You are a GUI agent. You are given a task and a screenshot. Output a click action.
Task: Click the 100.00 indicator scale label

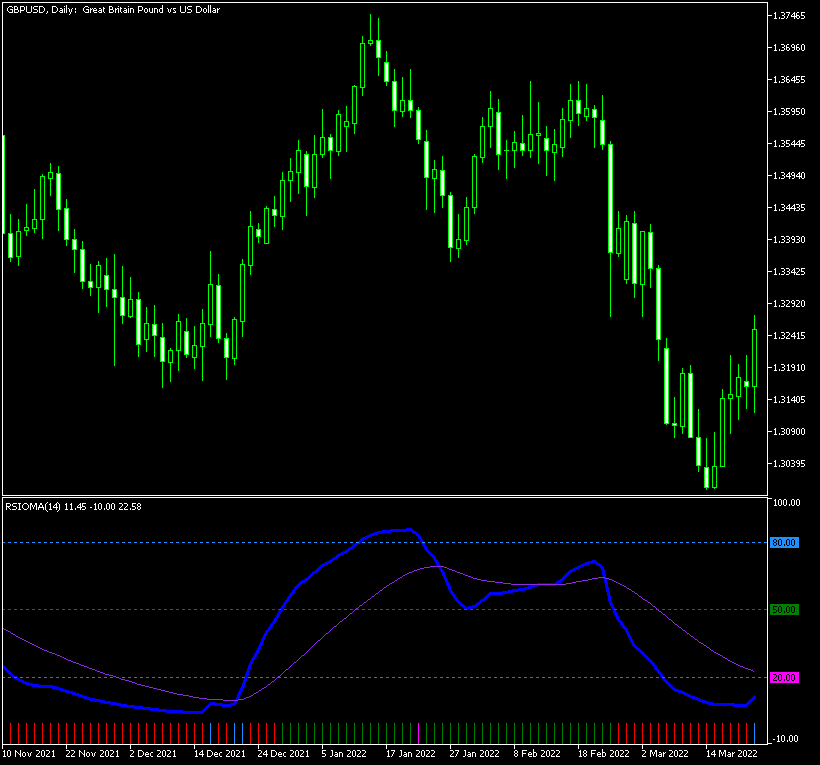coord(787,503)
